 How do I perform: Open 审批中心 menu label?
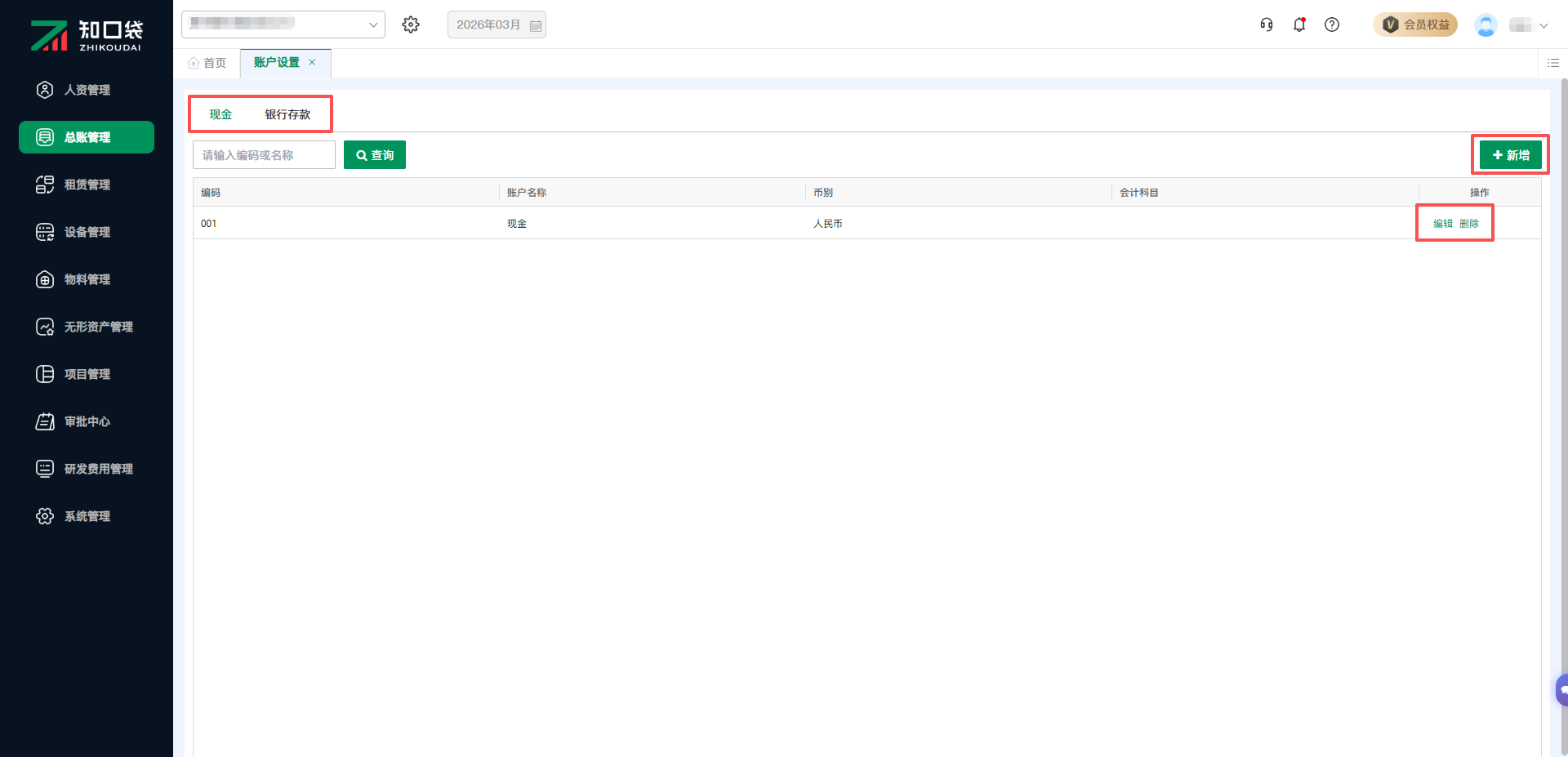pos(87,421)
